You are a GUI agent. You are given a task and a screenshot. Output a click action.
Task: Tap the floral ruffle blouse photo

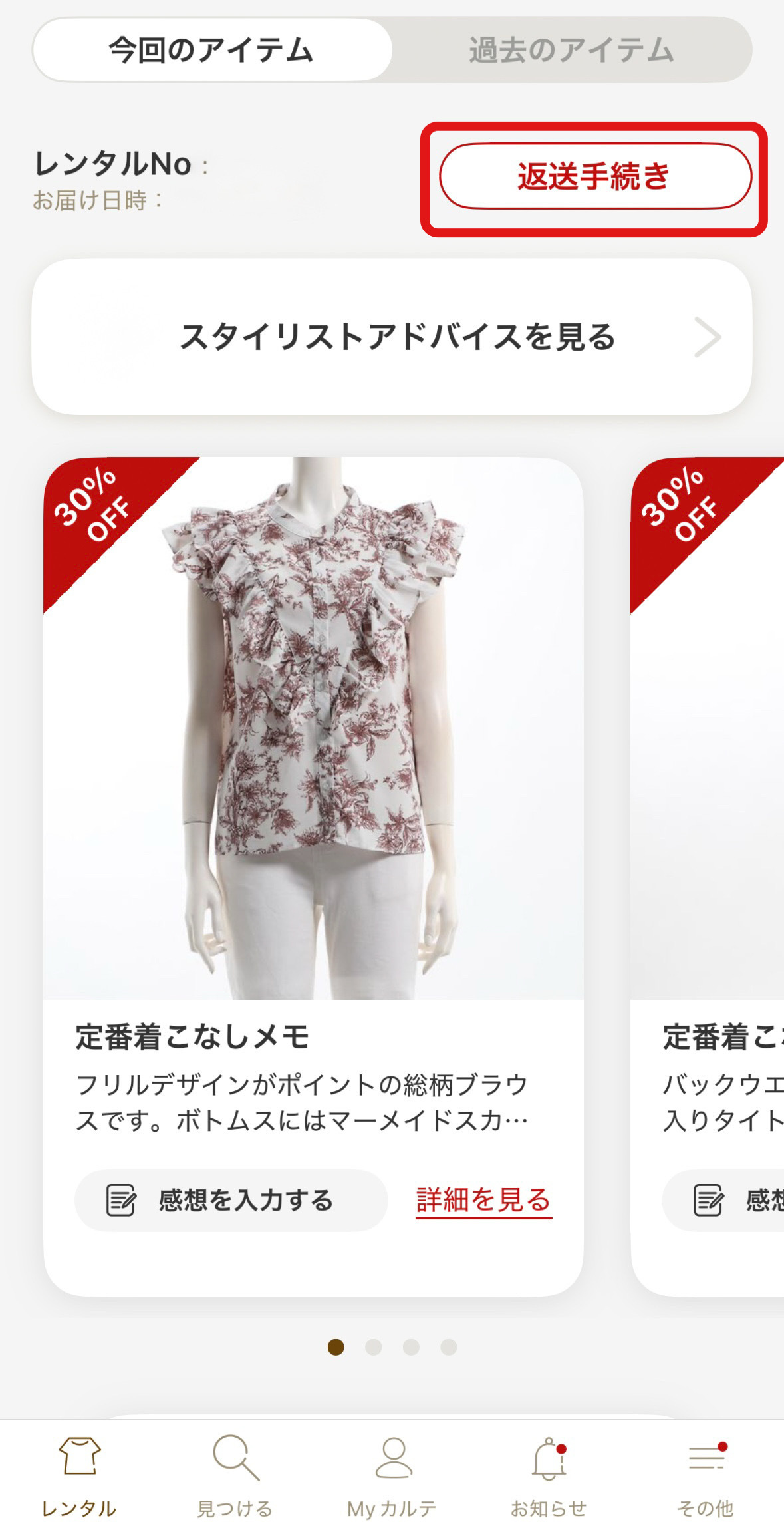coord(313,728)
